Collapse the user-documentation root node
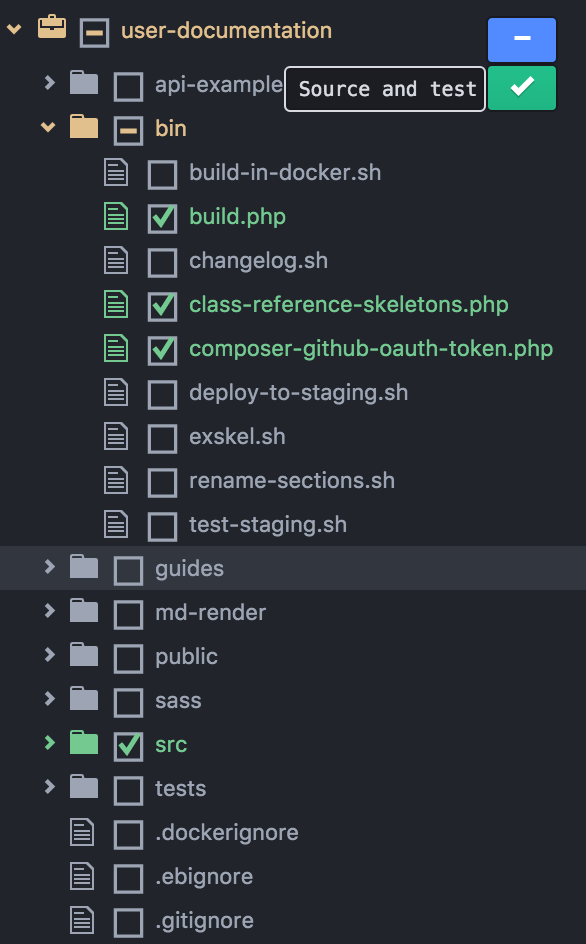Image resolution: width=586 pixels, height=944 pixels. [x=14, y=28]
